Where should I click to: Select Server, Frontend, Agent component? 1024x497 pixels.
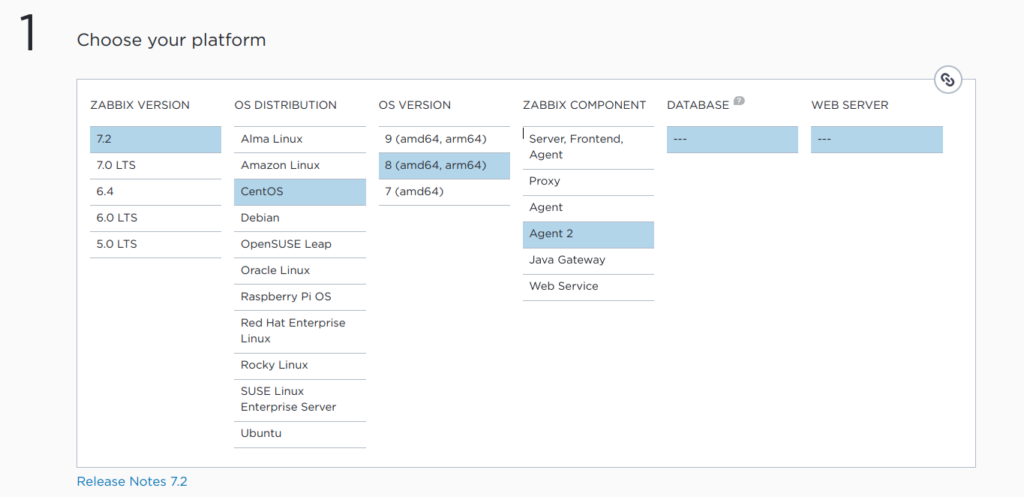coord(588,147)
